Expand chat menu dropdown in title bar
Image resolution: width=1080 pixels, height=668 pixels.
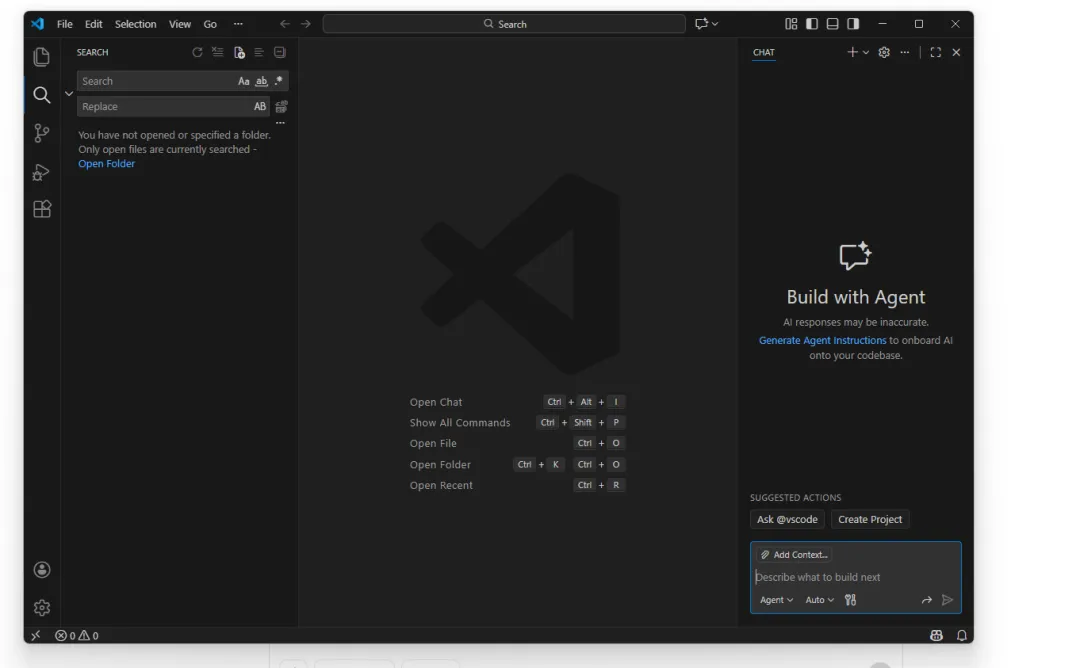[716, 24]
